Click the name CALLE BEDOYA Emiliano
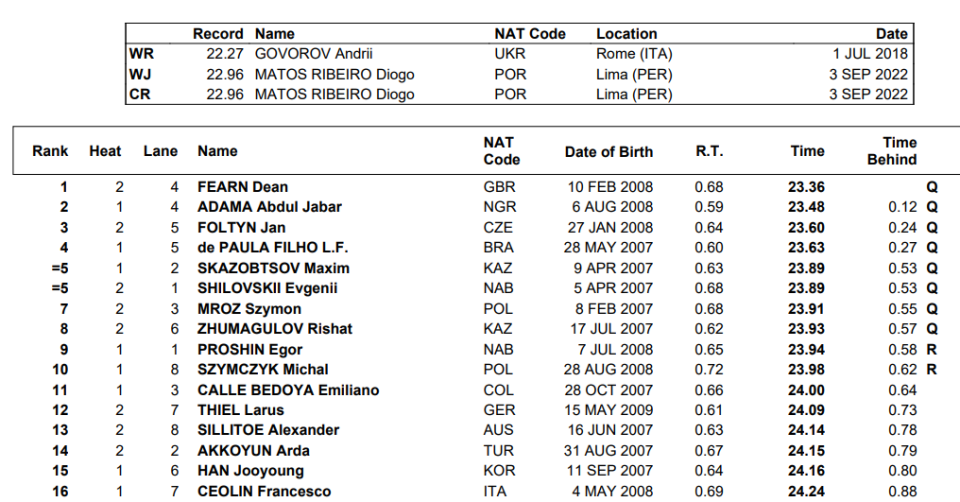The width and height of the screenshot is (960, 502). [287, 390]
